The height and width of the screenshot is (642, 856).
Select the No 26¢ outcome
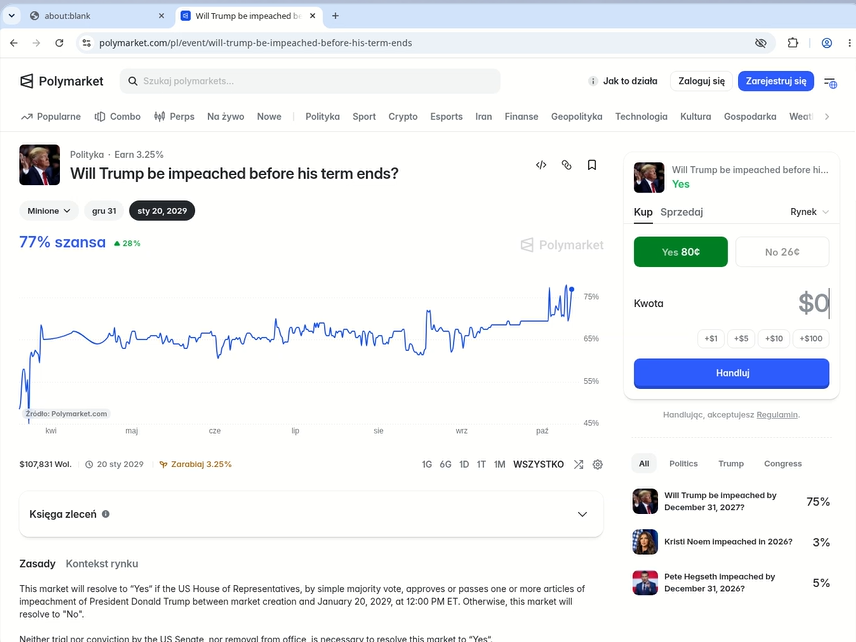click(x=782, y=252)
